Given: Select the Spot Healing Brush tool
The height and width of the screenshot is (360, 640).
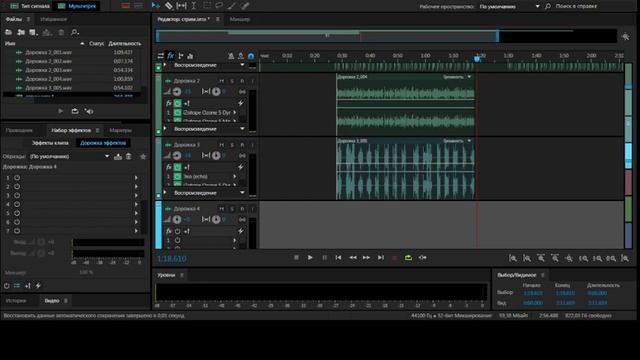Looking at the screenshot, I should [x=245, y=6].
